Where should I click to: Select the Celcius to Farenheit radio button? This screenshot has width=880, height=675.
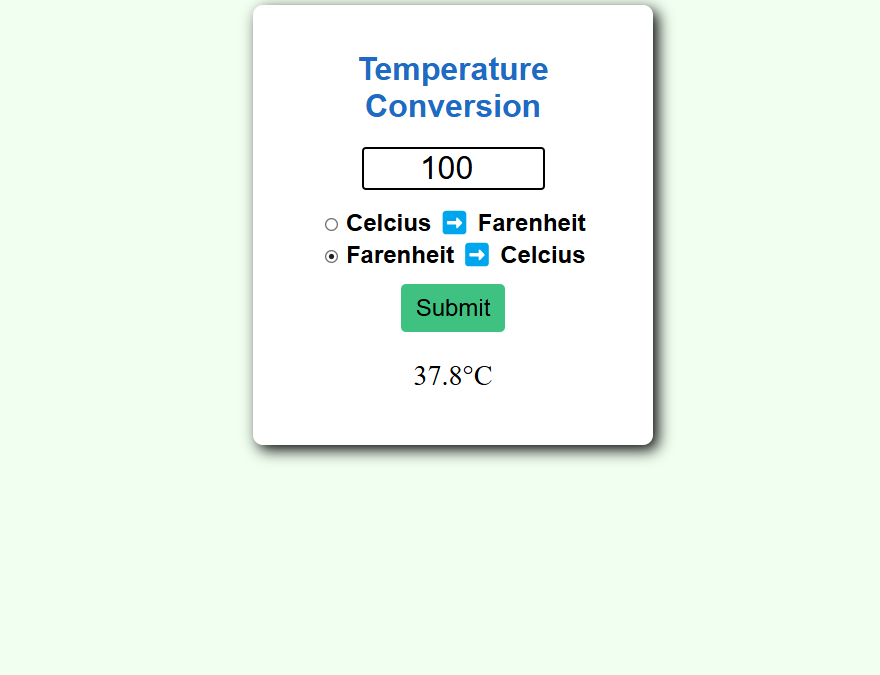click(331, 224)
